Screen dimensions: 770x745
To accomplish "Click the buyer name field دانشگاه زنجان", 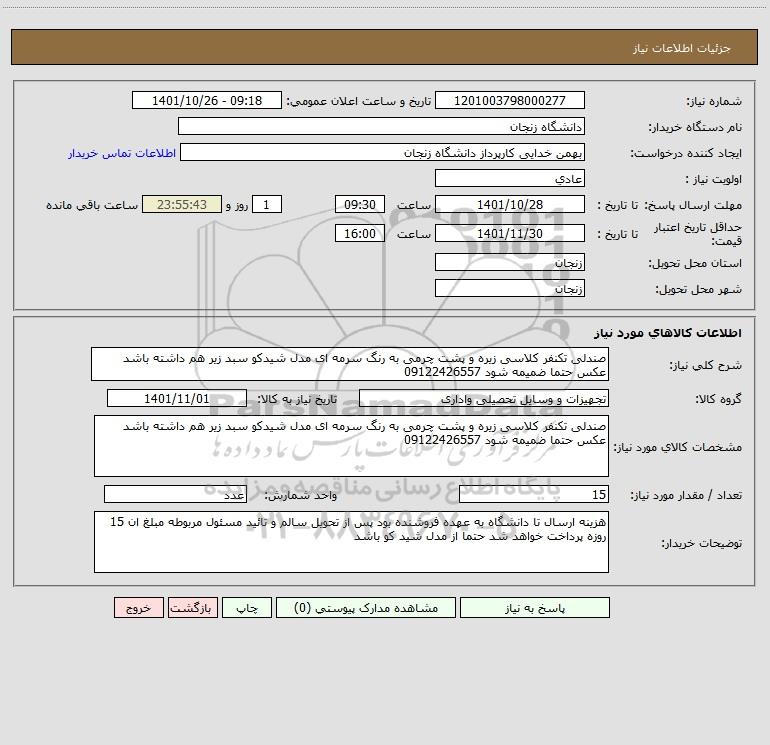I will [381, 126].
